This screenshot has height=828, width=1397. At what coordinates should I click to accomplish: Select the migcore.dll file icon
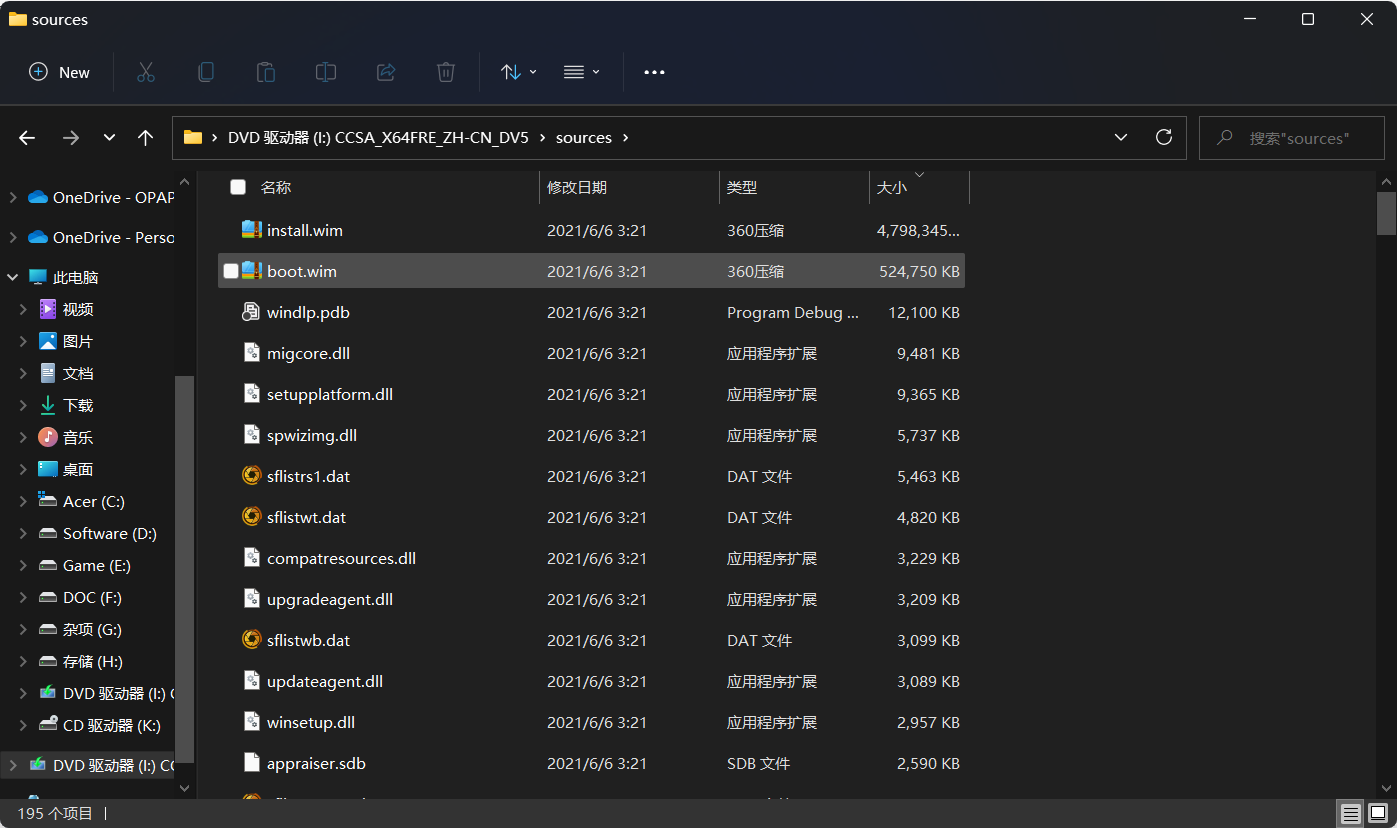(x=252, y=353)
